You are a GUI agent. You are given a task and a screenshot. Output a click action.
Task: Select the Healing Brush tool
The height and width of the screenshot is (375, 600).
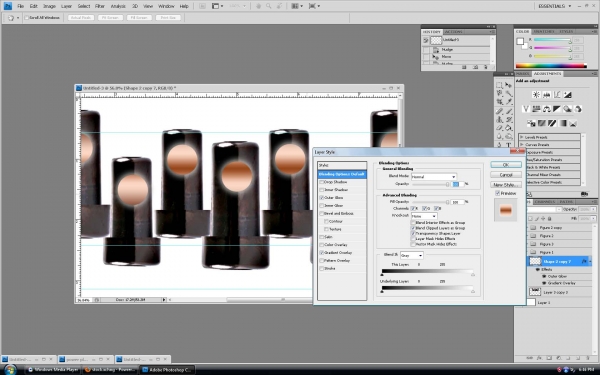coord(499,111)
